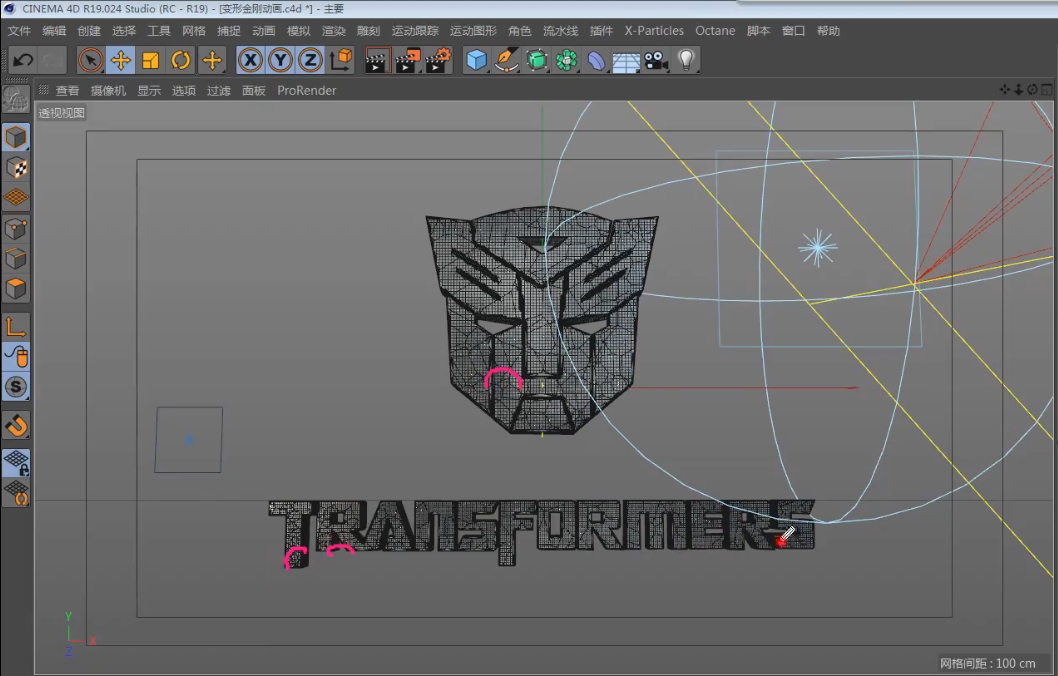
Task: Open the Octane menu
Action: point(715,31)
